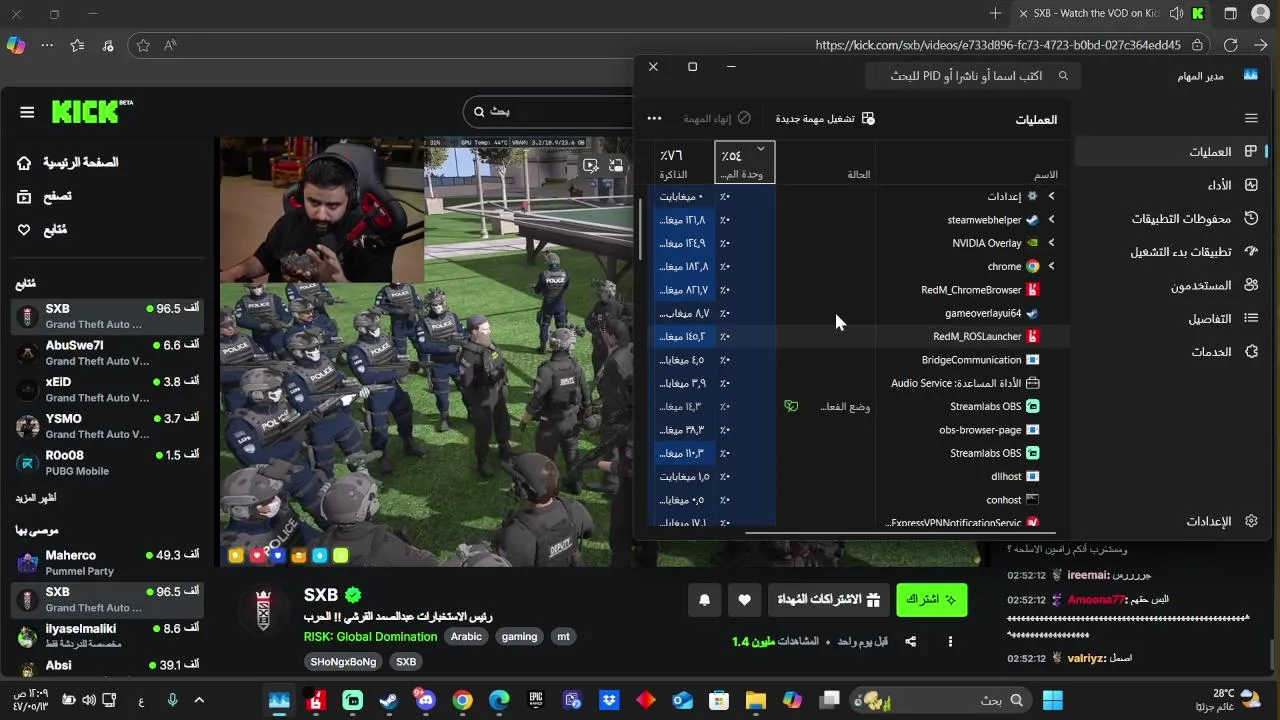Click the Run new task icon (تشغيل مهمة جديدة)
This screenshot has height=720, width=1280.
tap(868, 118)
